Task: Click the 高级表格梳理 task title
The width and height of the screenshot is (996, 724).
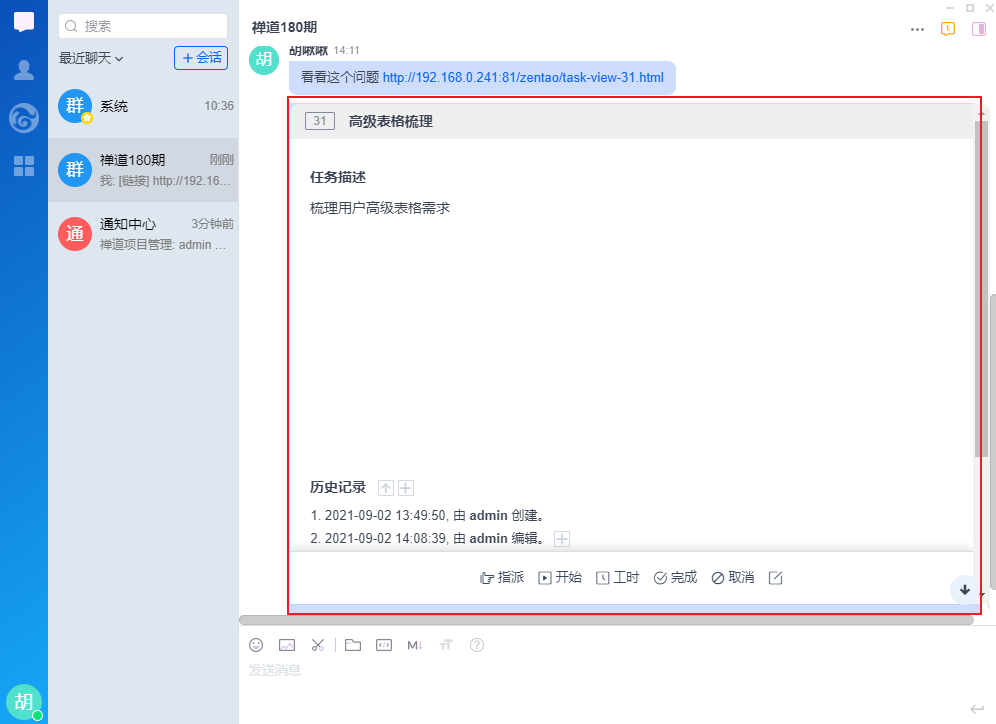Action: [x=391, y=121]
